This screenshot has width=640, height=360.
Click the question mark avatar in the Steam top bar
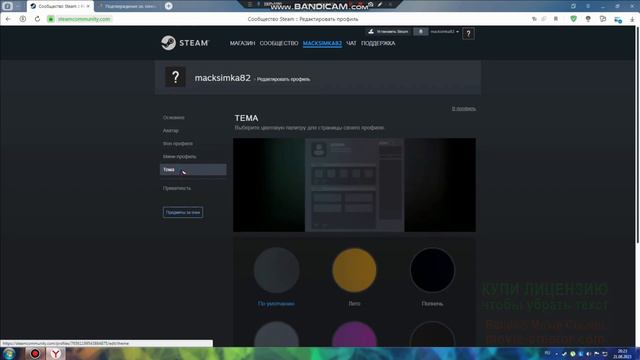(468, 33)
